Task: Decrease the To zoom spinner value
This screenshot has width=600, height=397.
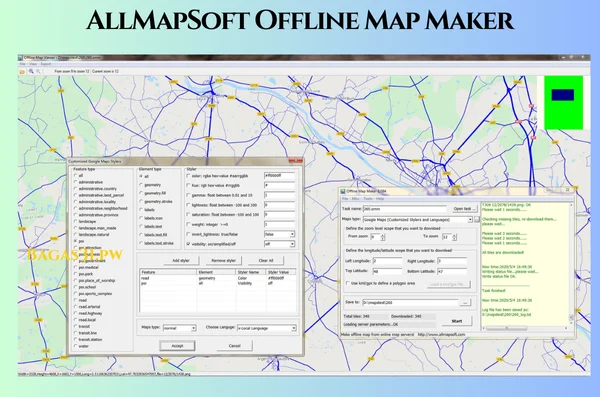Action: tap(454, 239)
